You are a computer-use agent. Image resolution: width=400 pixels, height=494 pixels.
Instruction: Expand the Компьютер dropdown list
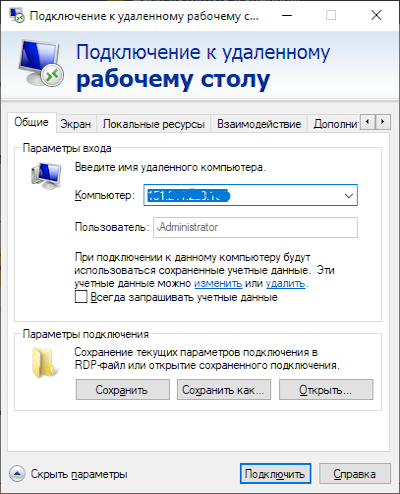tap(349, 195)
